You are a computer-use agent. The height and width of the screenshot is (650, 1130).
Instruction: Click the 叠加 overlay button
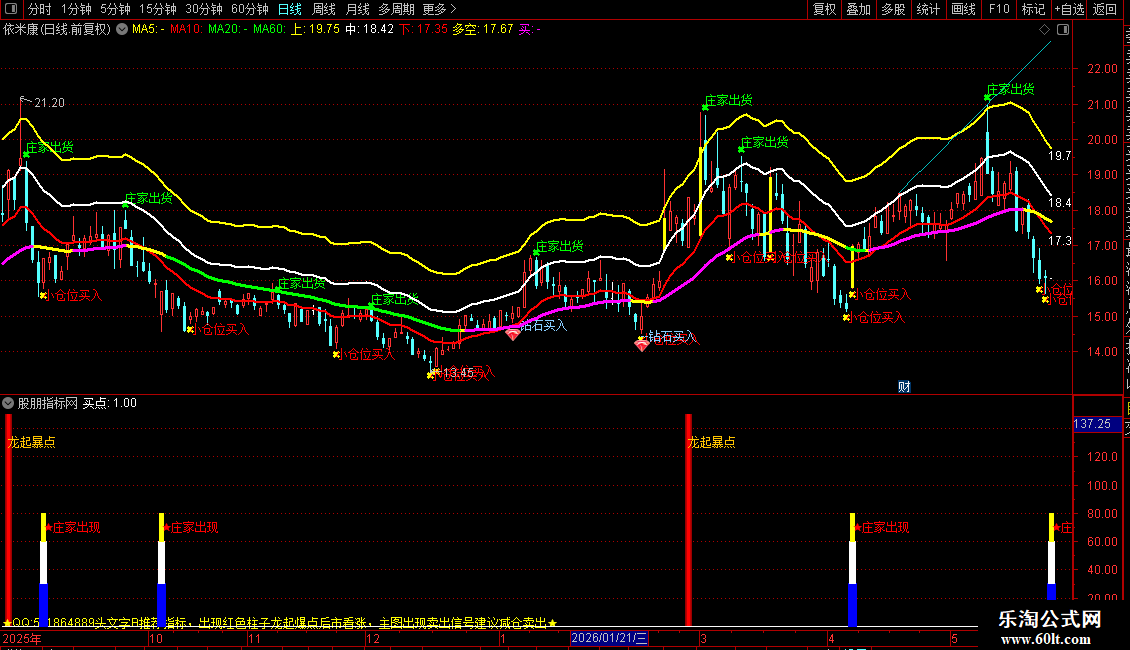858,9
